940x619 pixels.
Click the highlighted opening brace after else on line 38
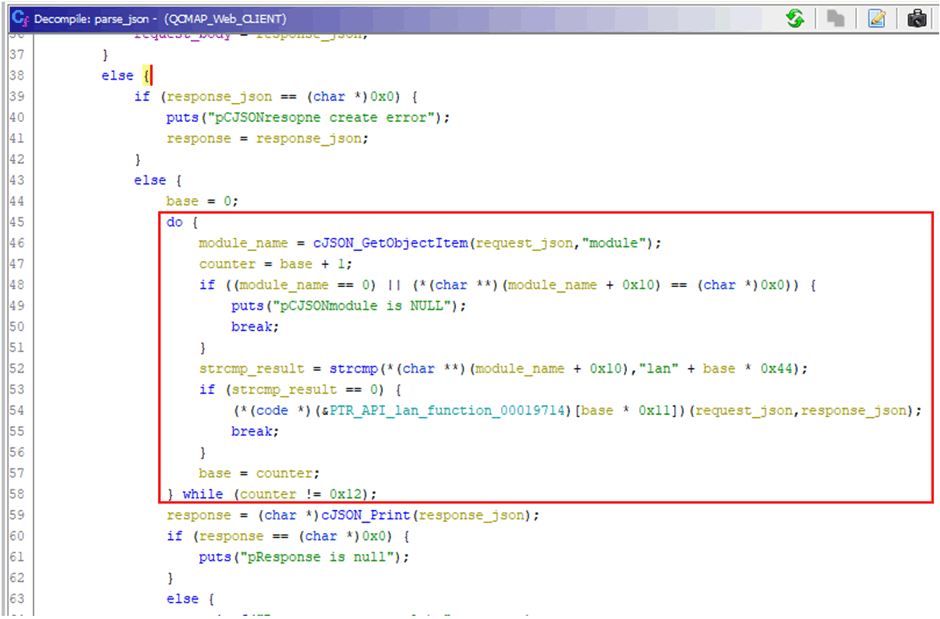[x=146, y=76]
